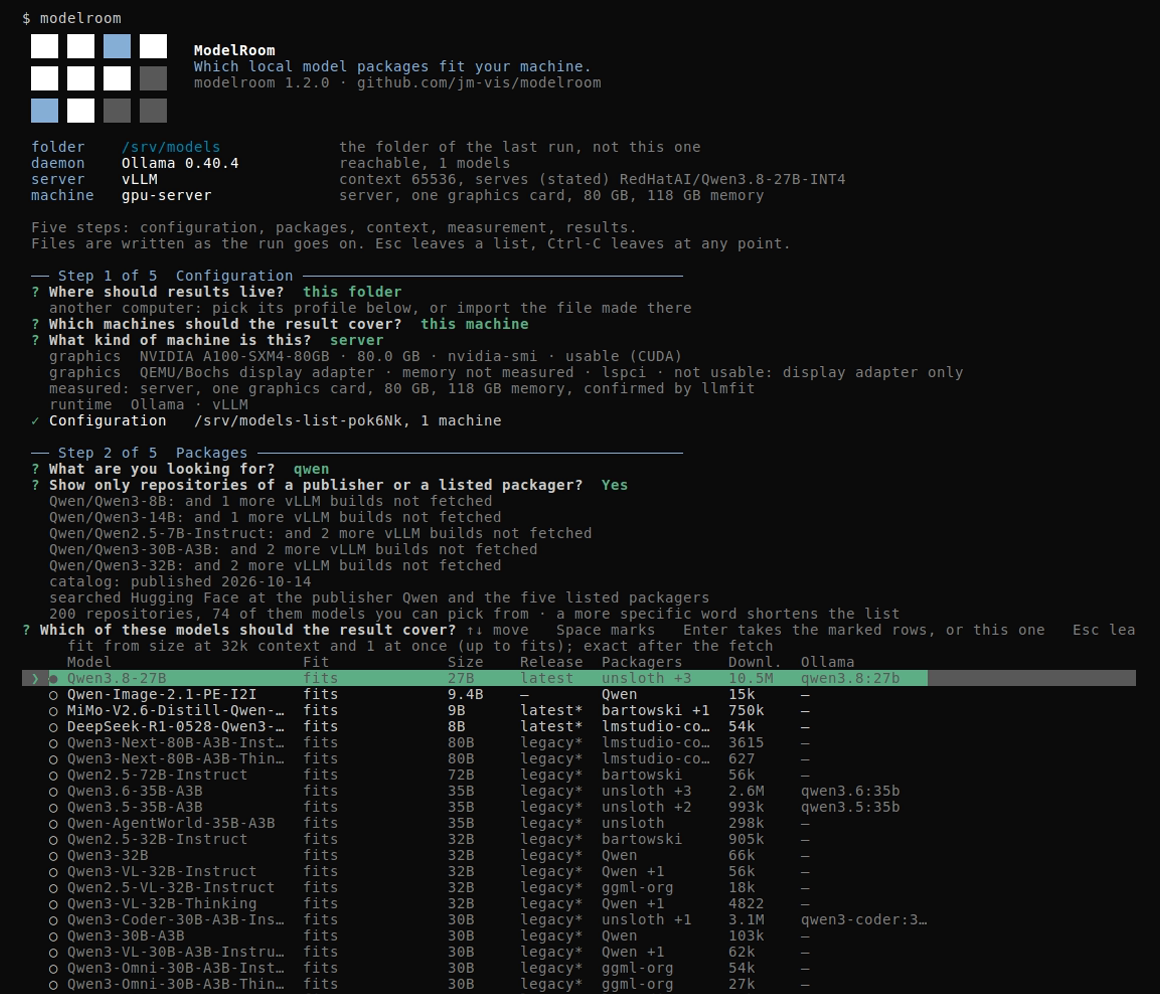Click the 9.4B size value
The width and height of the screenshot is (1160, 994).
pos(465,694)
